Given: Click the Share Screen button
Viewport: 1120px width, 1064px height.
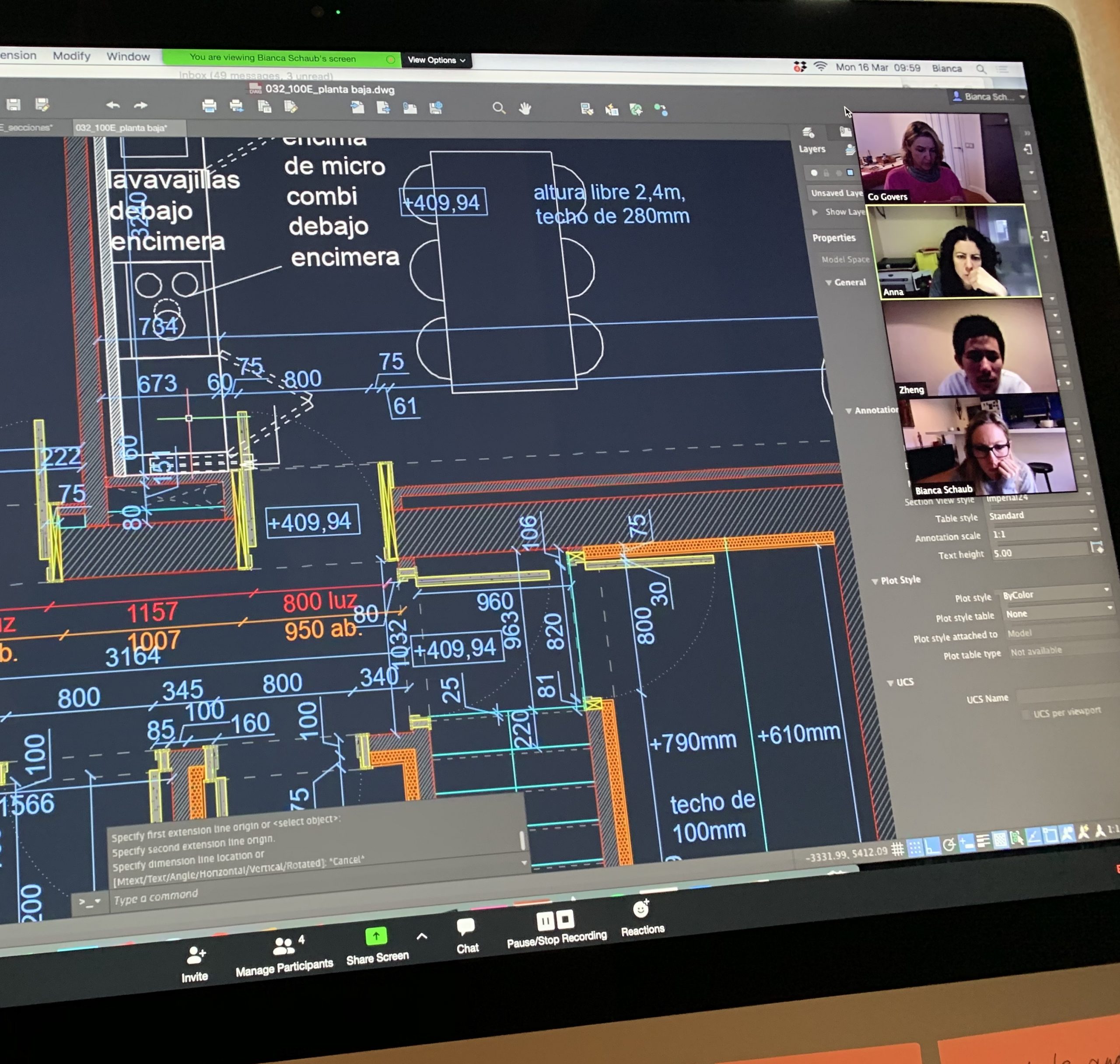Looking at the screenshot, I should pos(377,946).
